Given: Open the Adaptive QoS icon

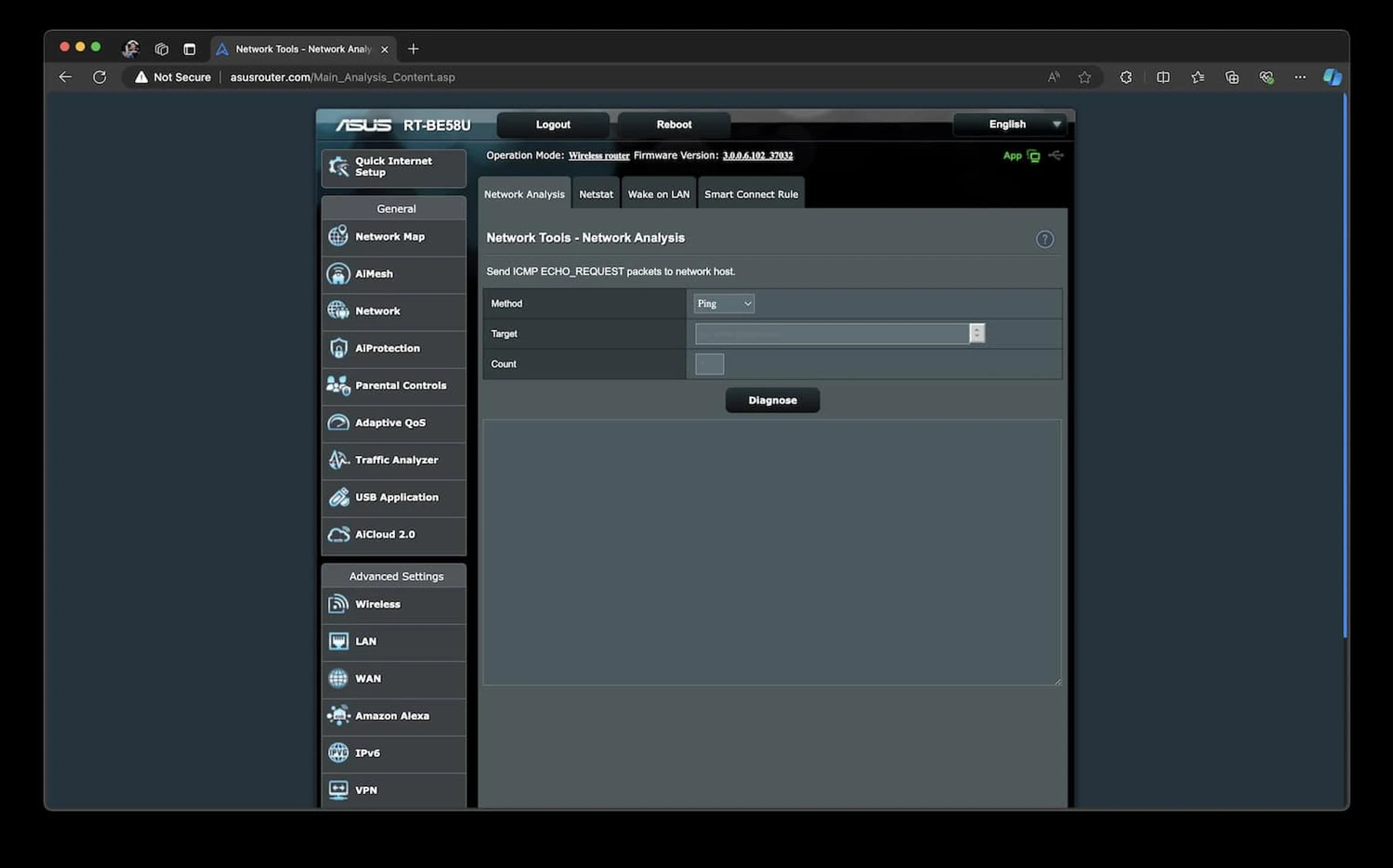Looking at the screenshot, I should click(338, 422).
